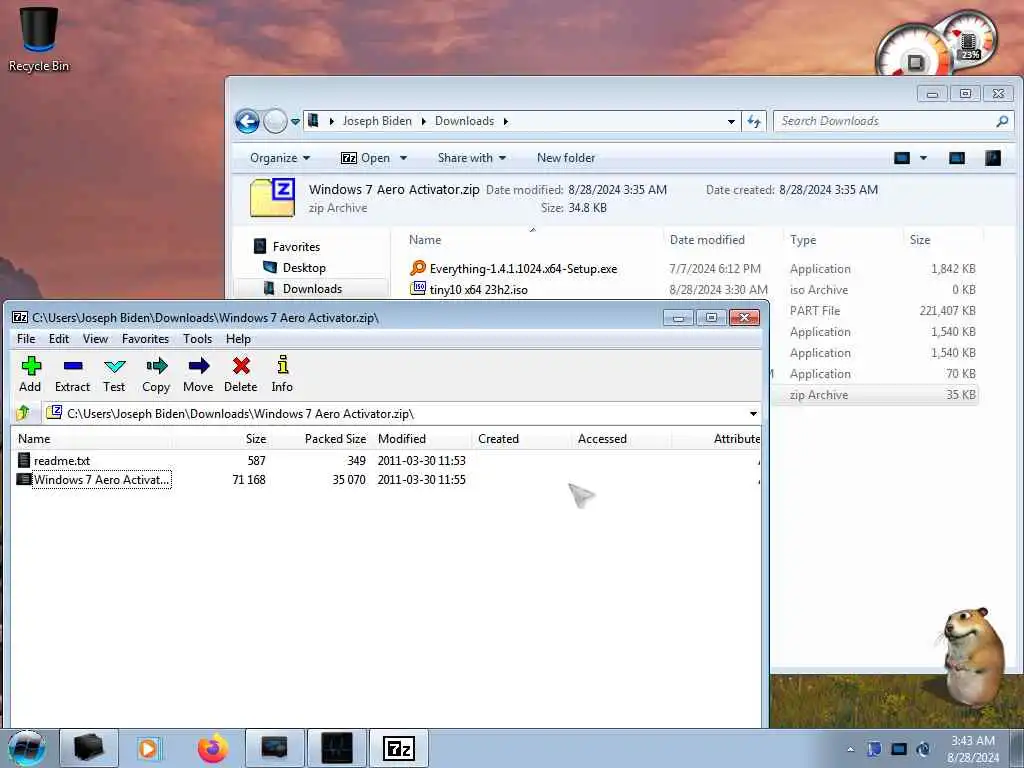
Task: Open Firefox from the taskbar
Action: coord(213,748)
